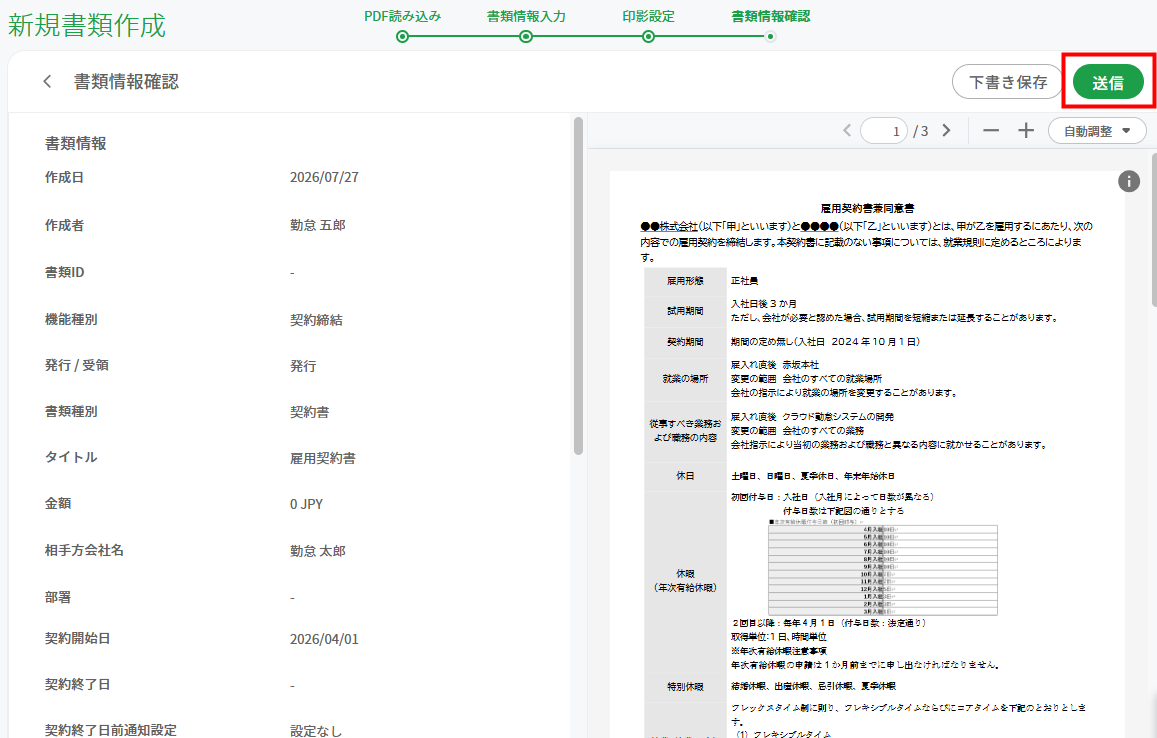
Task: Click the 書類情報入力 step circle
Action: (525, 36)
